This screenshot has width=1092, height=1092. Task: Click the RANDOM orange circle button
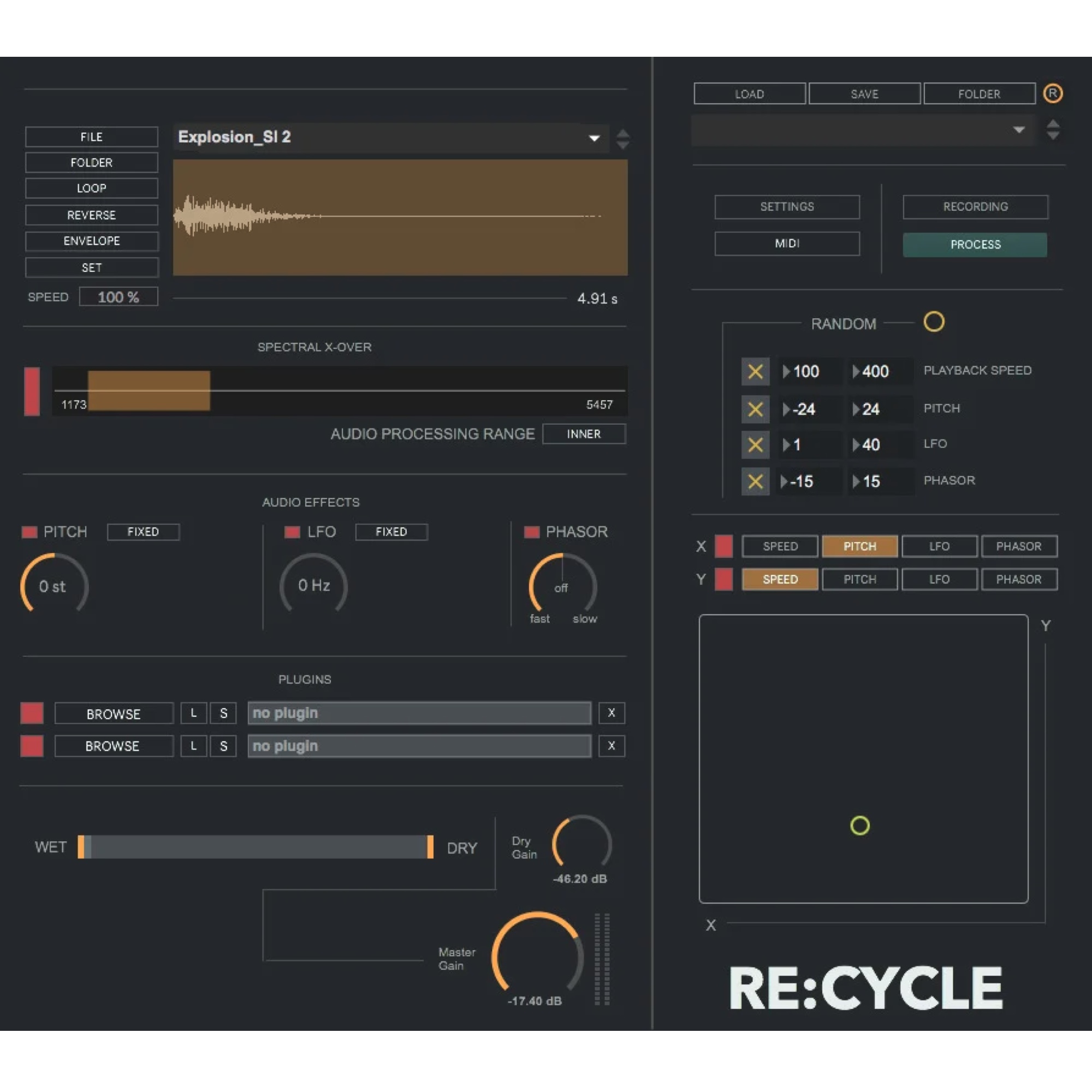click(934, 322)
